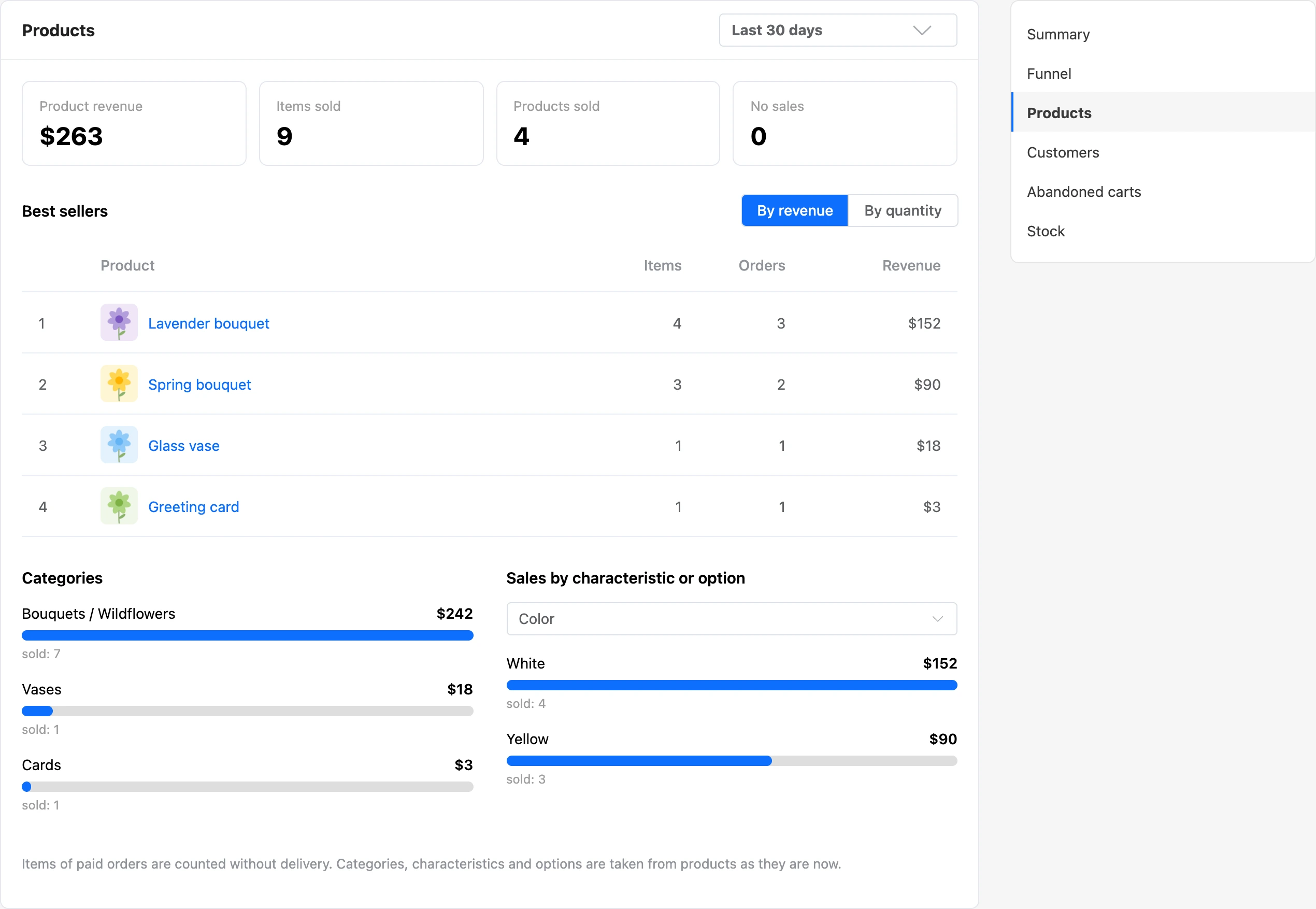Click the Items sold 9 card

371,123
